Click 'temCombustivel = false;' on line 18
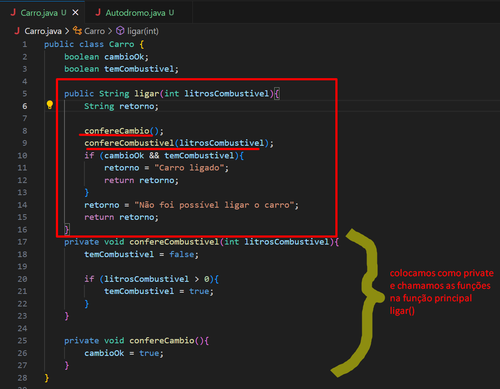This screenshot has height=389, width=500. pyautogui.click(x=141, y=254)
